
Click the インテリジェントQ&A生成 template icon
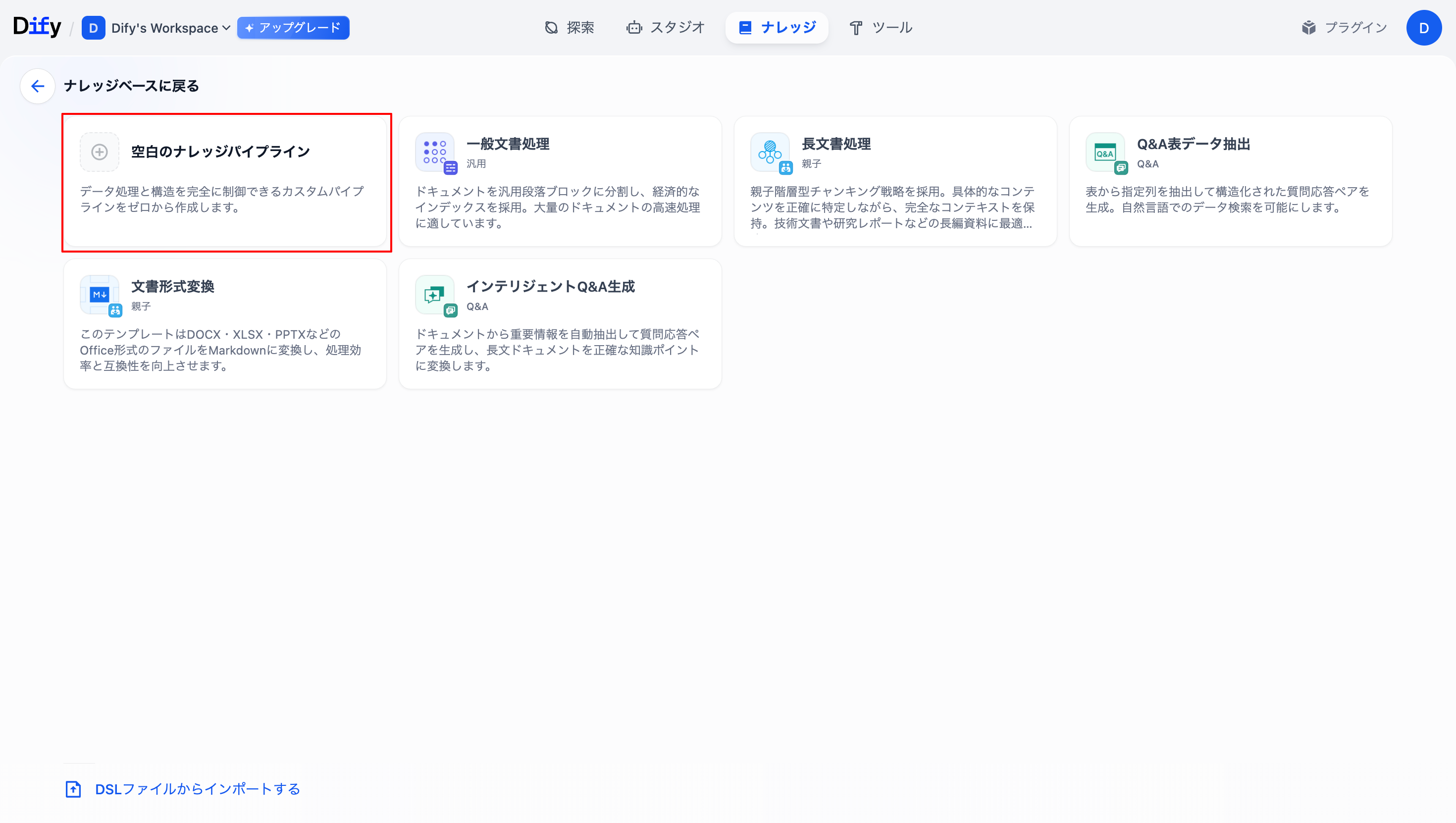pyautogui.click(x=435, y=295)
